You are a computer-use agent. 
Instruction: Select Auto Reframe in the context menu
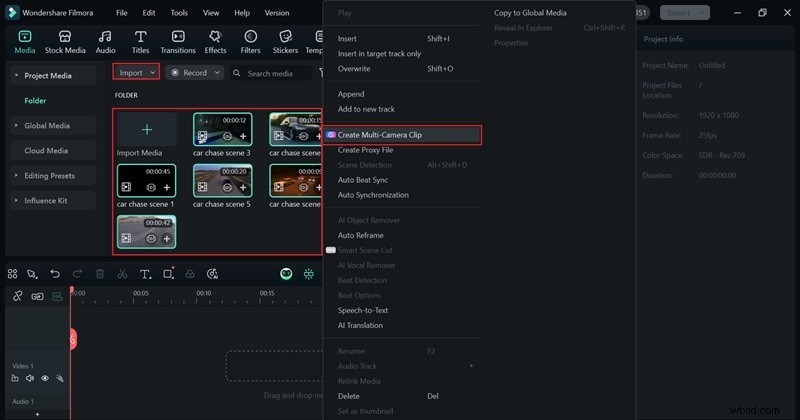coord(360,235)
